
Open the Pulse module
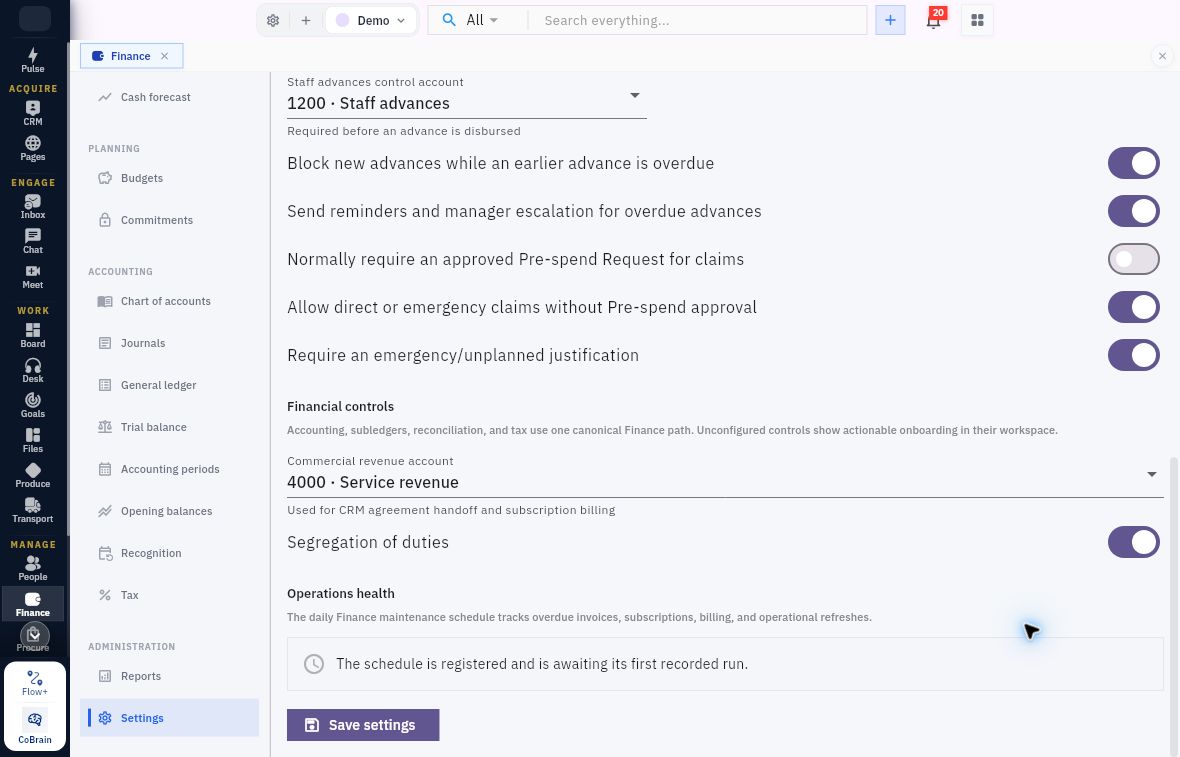(x=32, y=60)
